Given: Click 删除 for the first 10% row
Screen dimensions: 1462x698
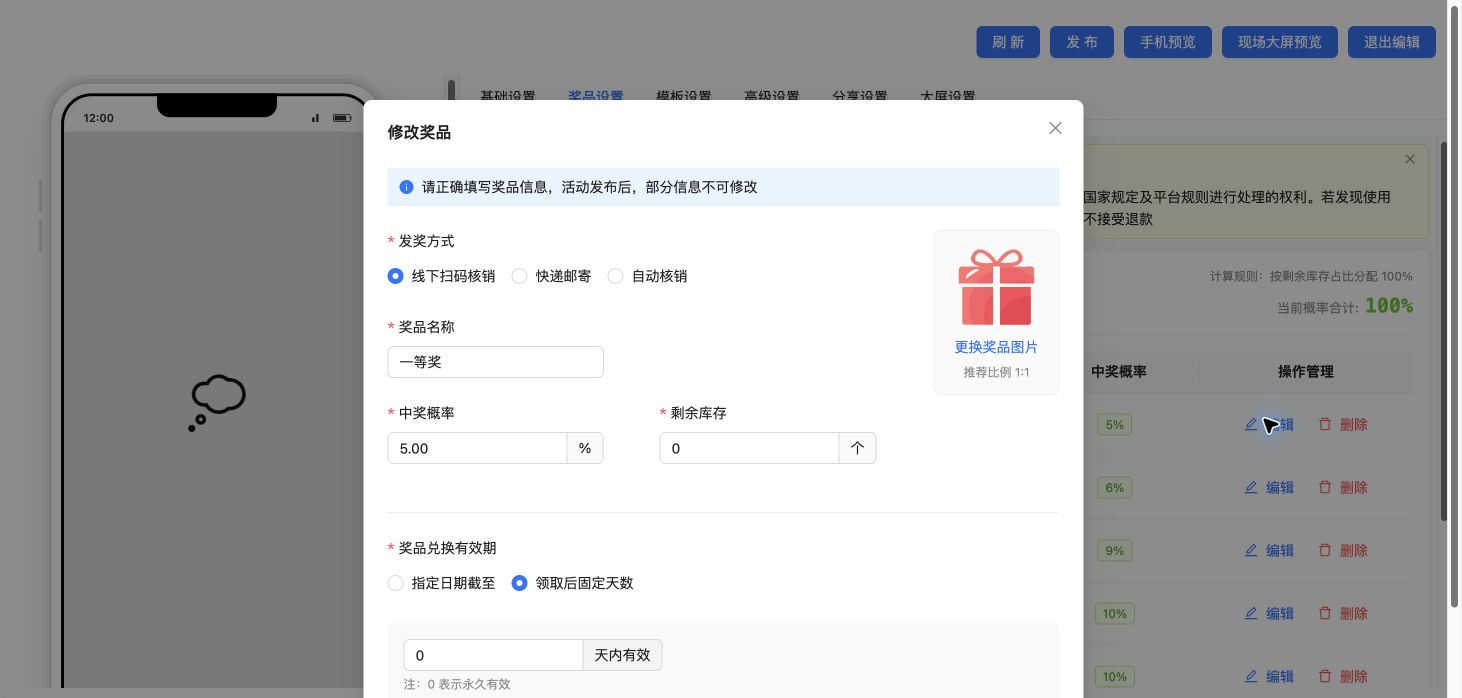Looking at the screenshot, I should point(1343,613).
